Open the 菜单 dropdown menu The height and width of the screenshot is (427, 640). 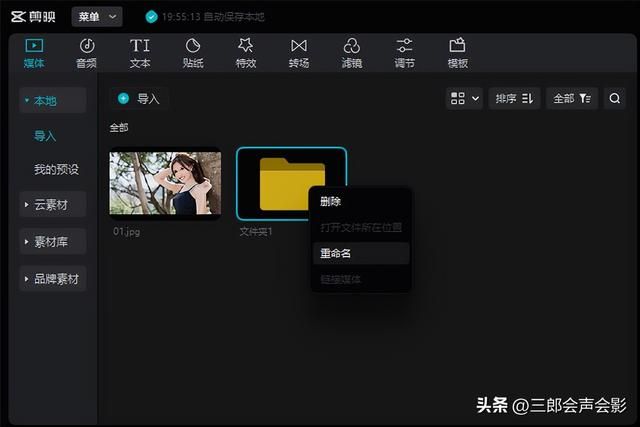(x=97, y=17)
